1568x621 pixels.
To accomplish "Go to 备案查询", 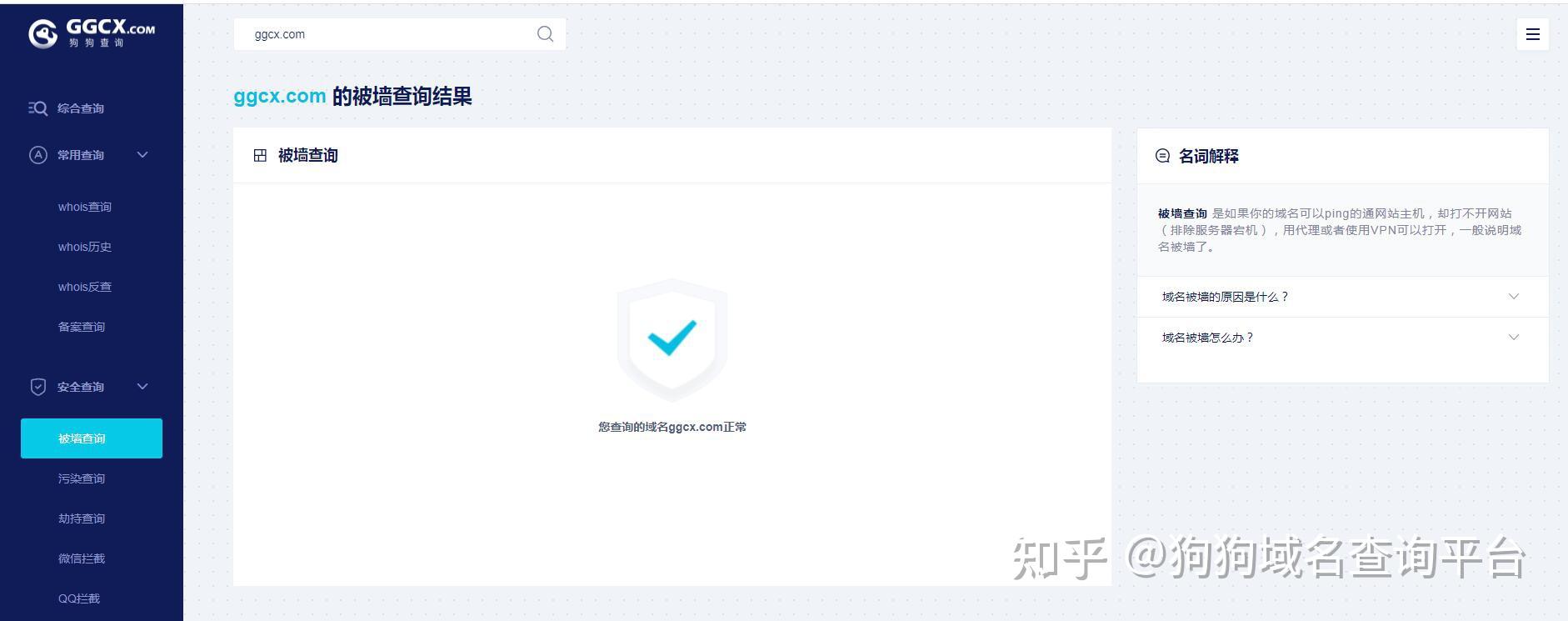I will pyautogui.click(x=81, y=327).
